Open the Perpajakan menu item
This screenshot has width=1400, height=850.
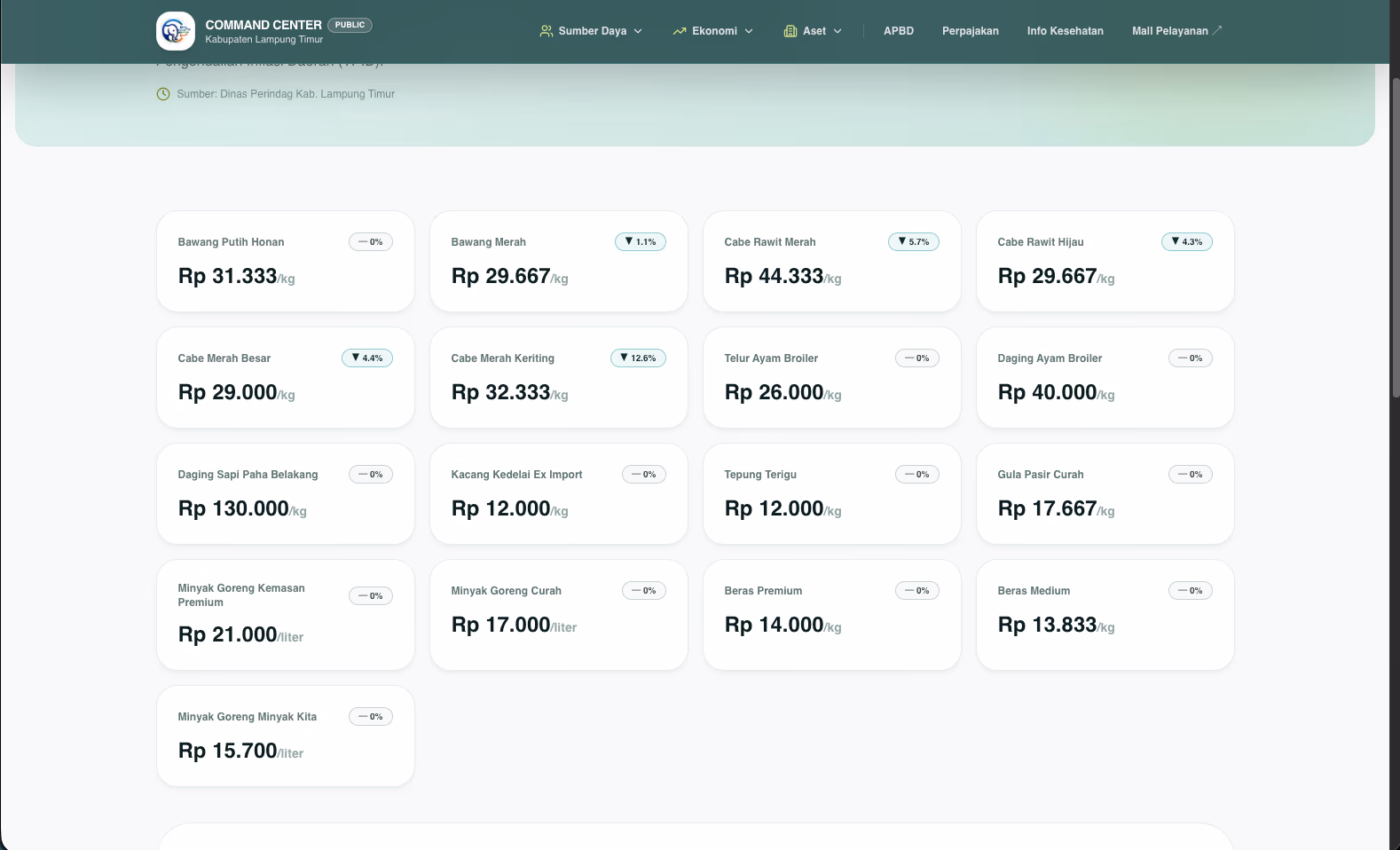pos(971,31)
